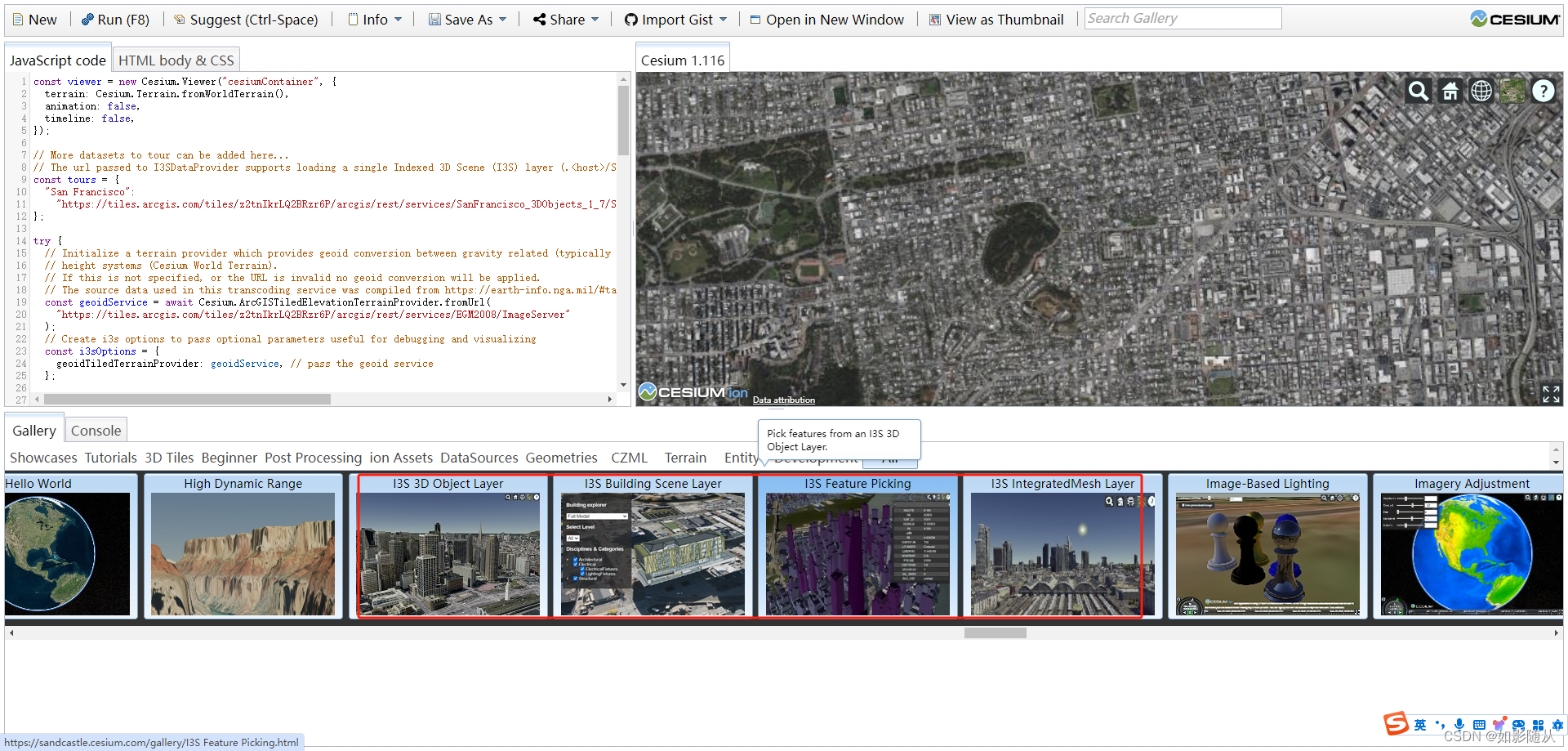Run the code with the Run button

pos(115,19)
